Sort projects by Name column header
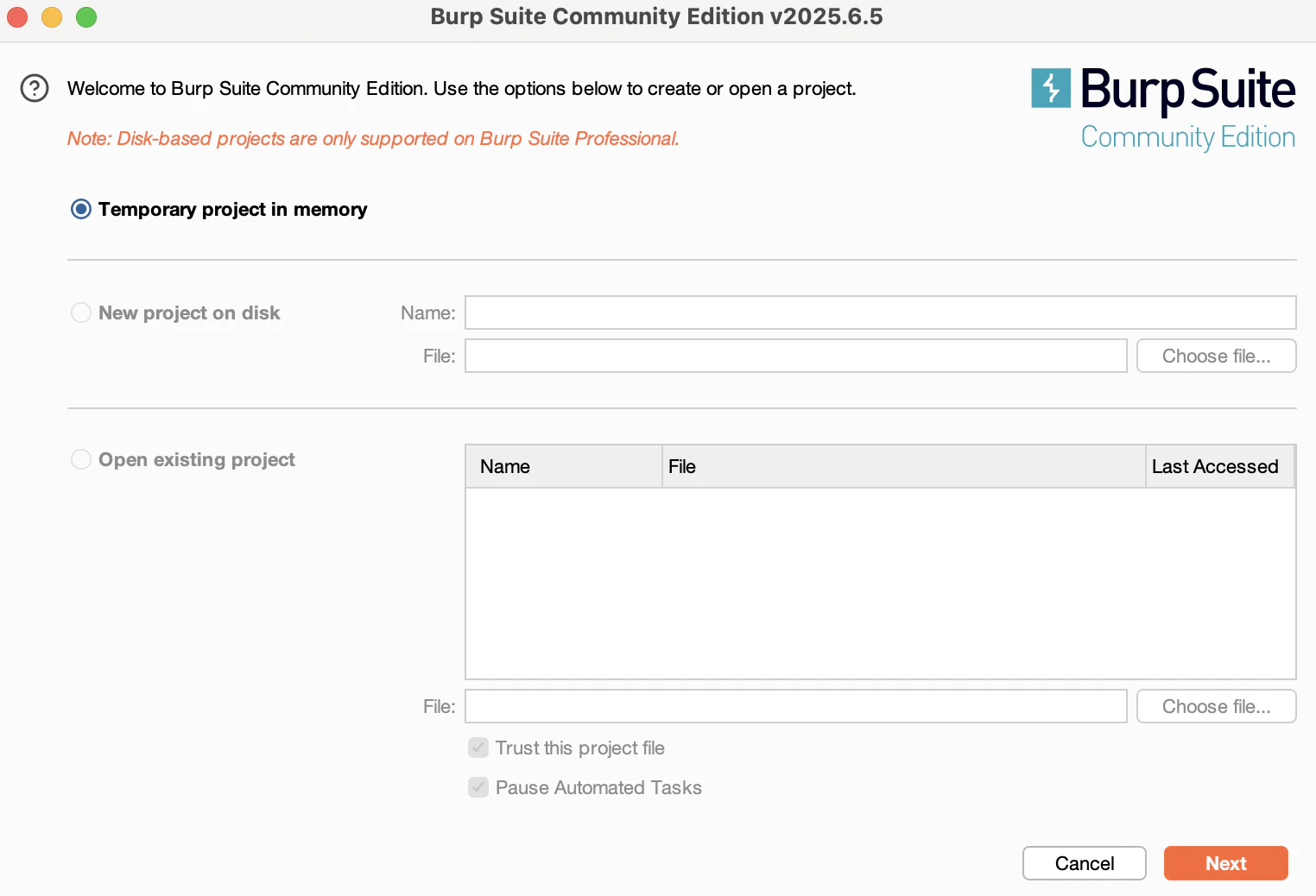This screenshot has height=896, width=1316. click(564, 466)
